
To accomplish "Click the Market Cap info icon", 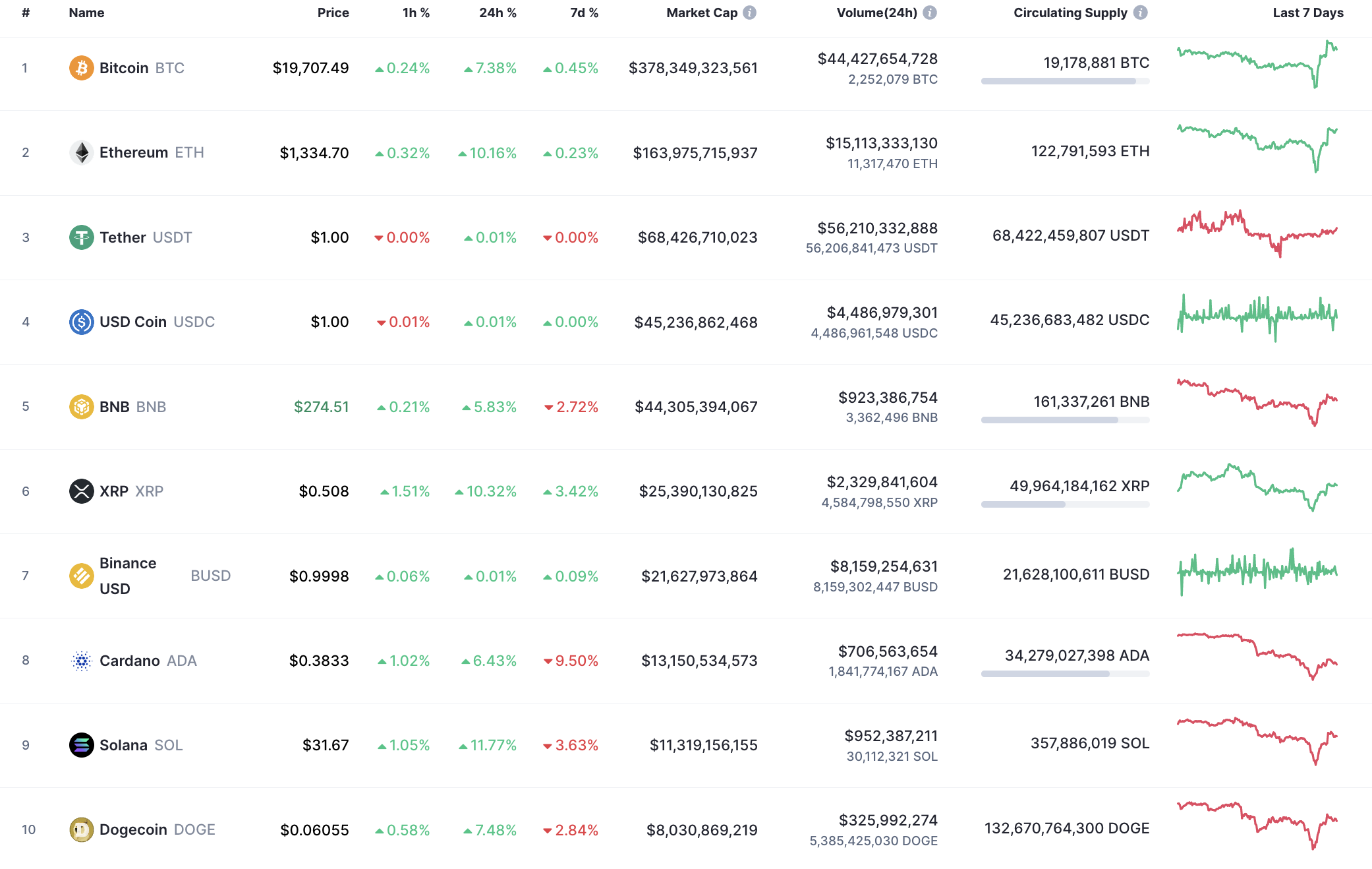I will 750,13.
